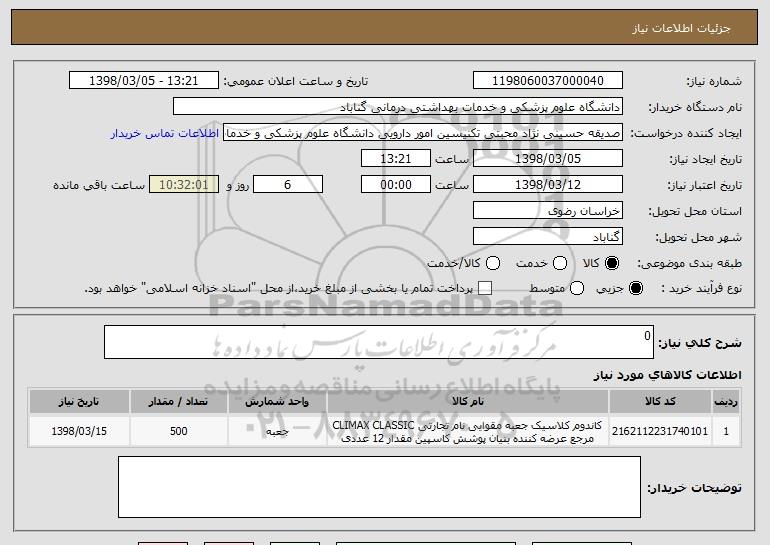Image resolution: width=770 pixels, height=545 pixels.
Task: Click the public announcement date-time field
Action: 144,81
